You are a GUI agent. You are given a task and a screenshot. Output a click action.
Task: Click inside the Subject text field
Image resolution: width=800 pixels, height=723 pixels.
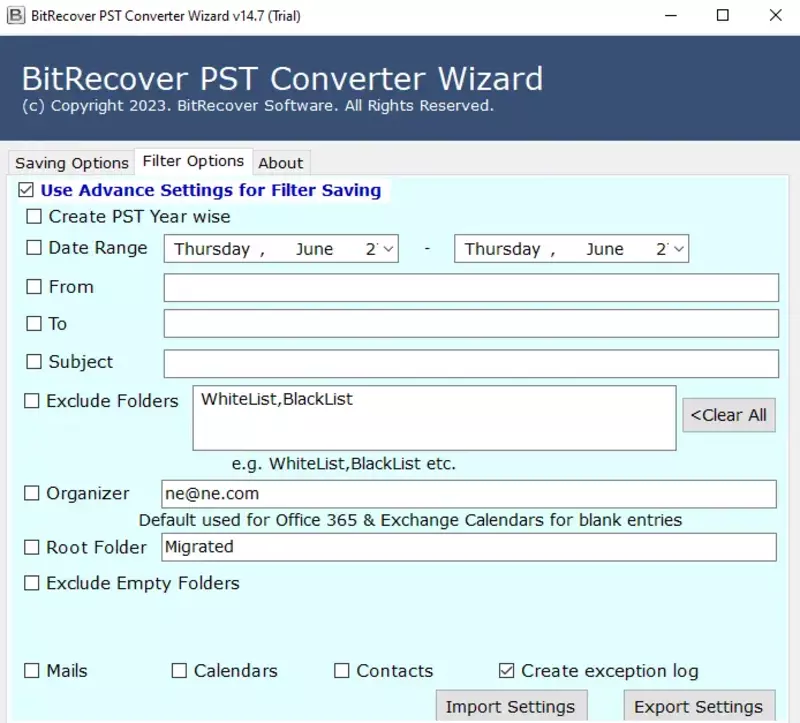pos(471,364)
